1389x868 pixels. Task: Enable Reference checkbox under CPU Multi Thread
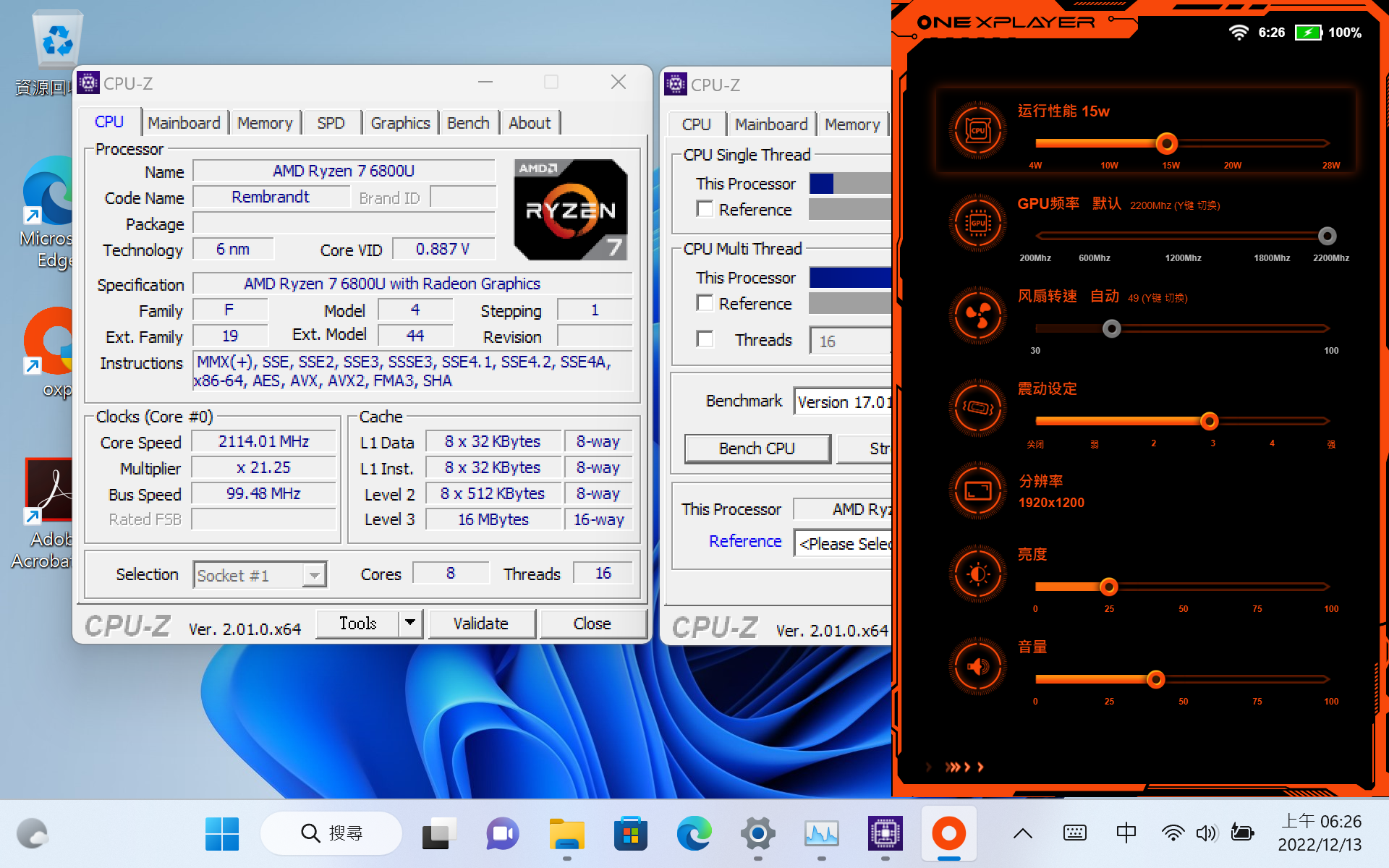pyautogui.click(x=705, y=303)
